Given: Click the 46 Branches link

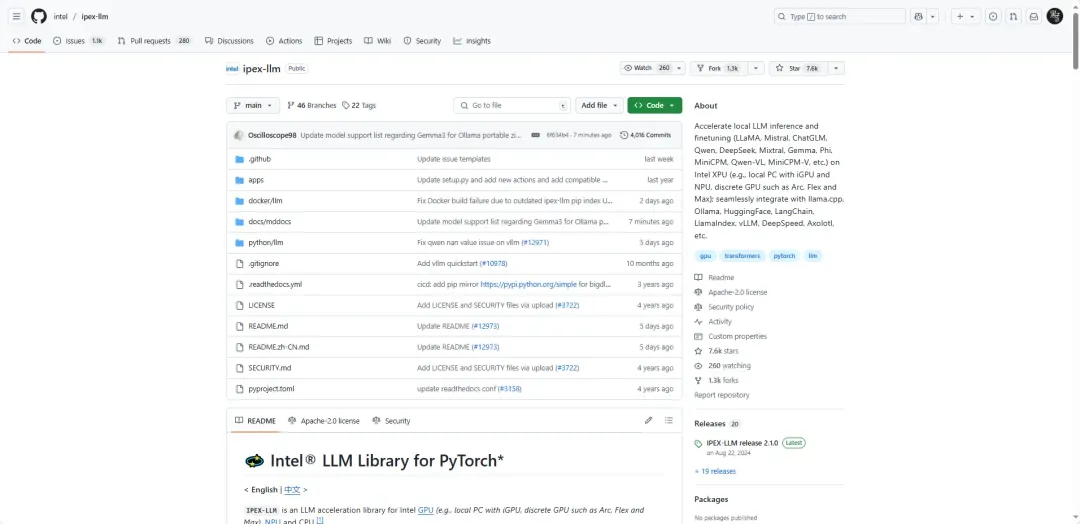Looking at the screenshot, I should [311, 105].
